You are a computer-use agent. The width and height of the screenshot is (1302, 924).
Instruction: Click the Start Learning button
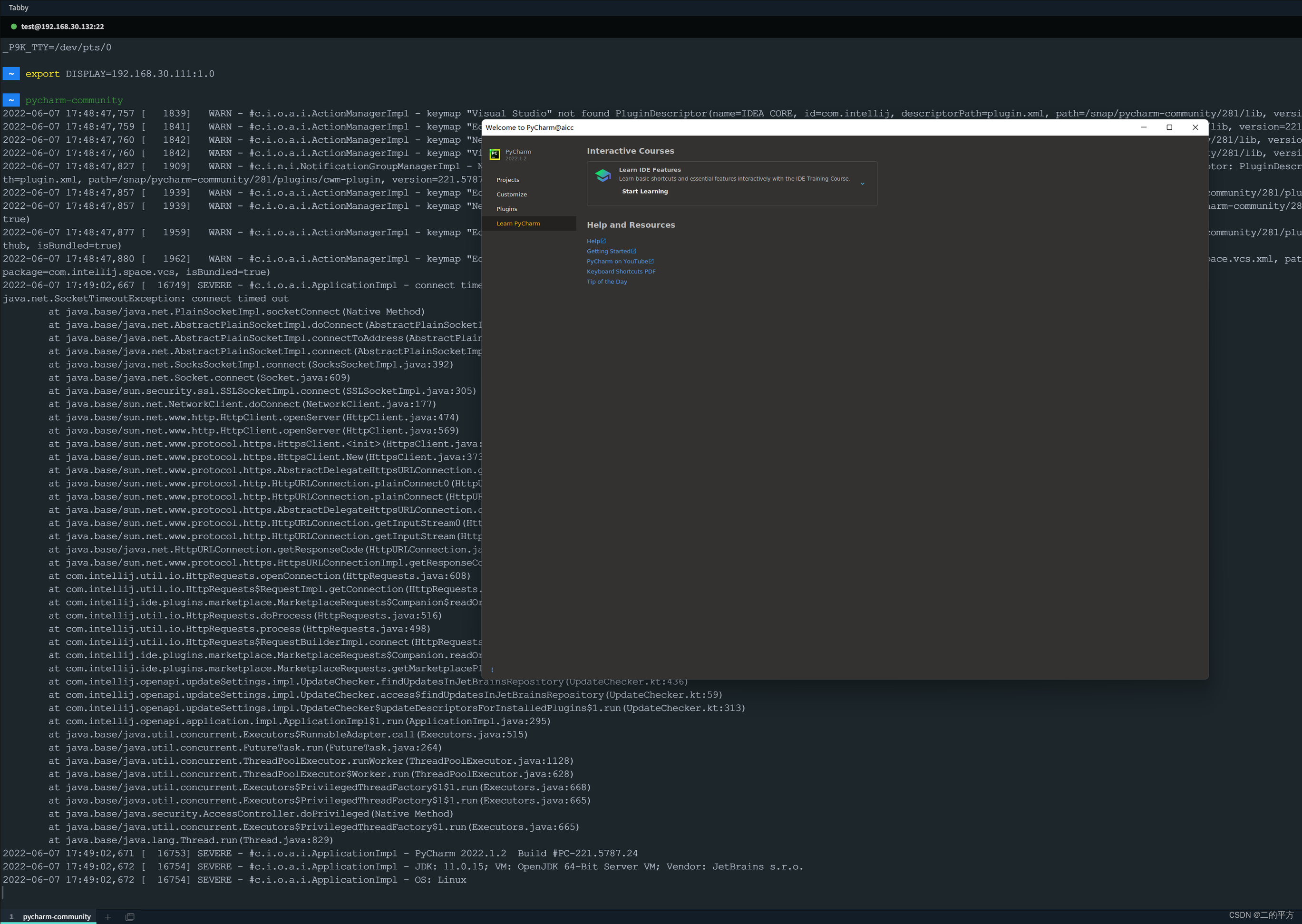click(644, 191)
